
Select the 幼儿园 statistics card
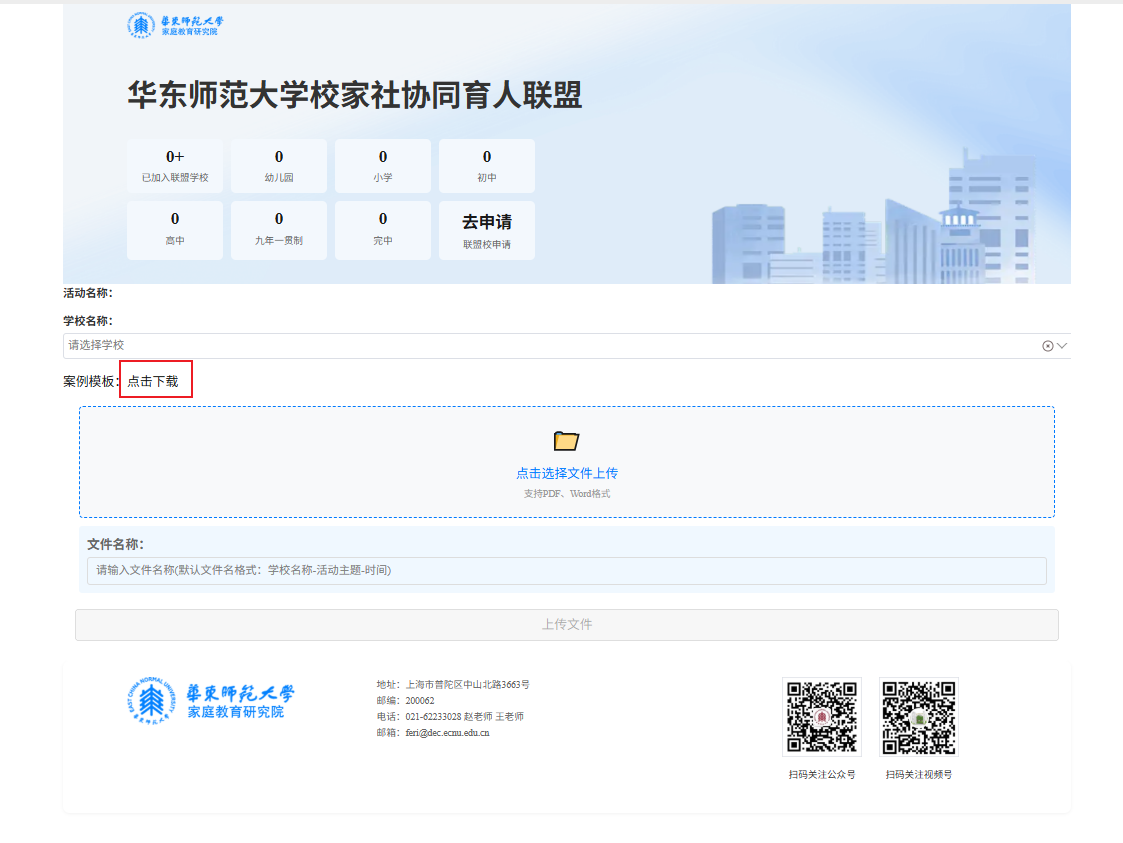point(279,166)
